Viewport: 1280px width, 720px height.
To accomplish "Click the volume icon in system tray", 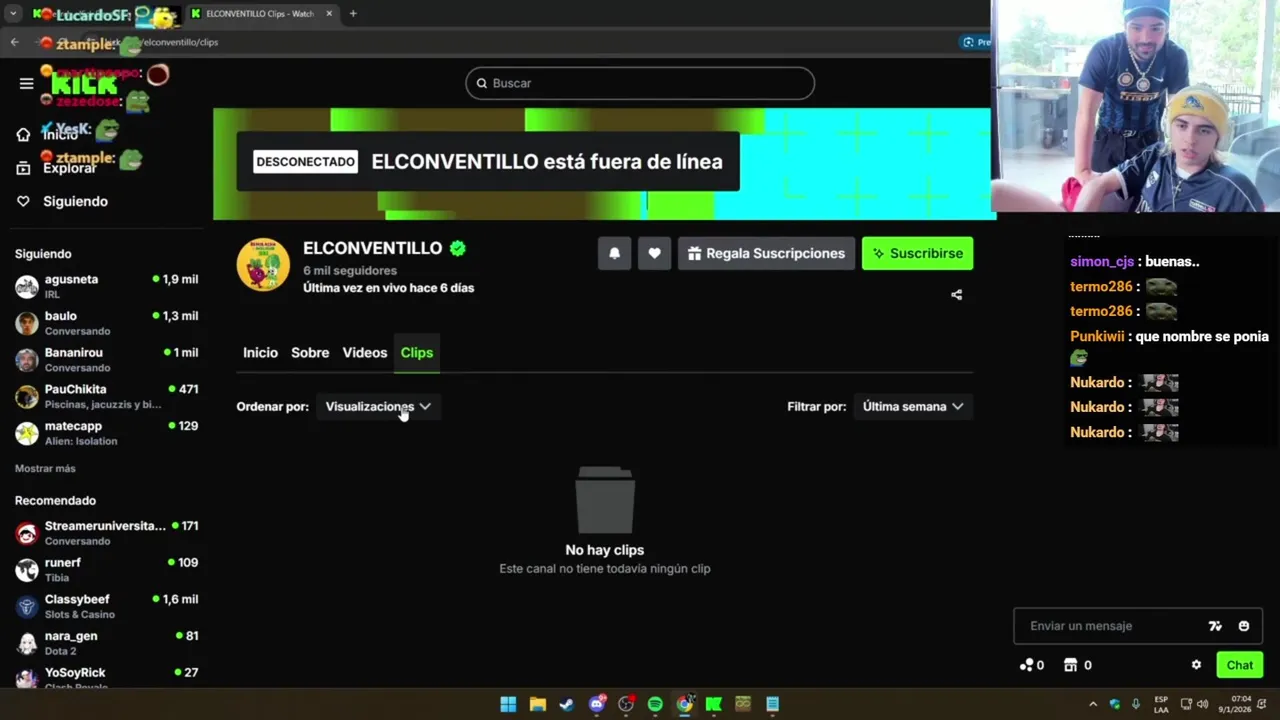I will click(1202, 704).
